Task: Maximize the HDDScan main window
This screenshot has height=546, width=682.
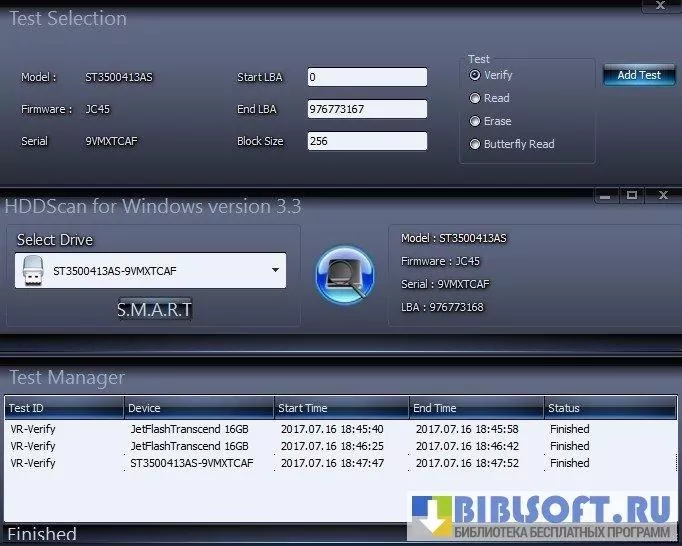Action: (x=631, y=196)
